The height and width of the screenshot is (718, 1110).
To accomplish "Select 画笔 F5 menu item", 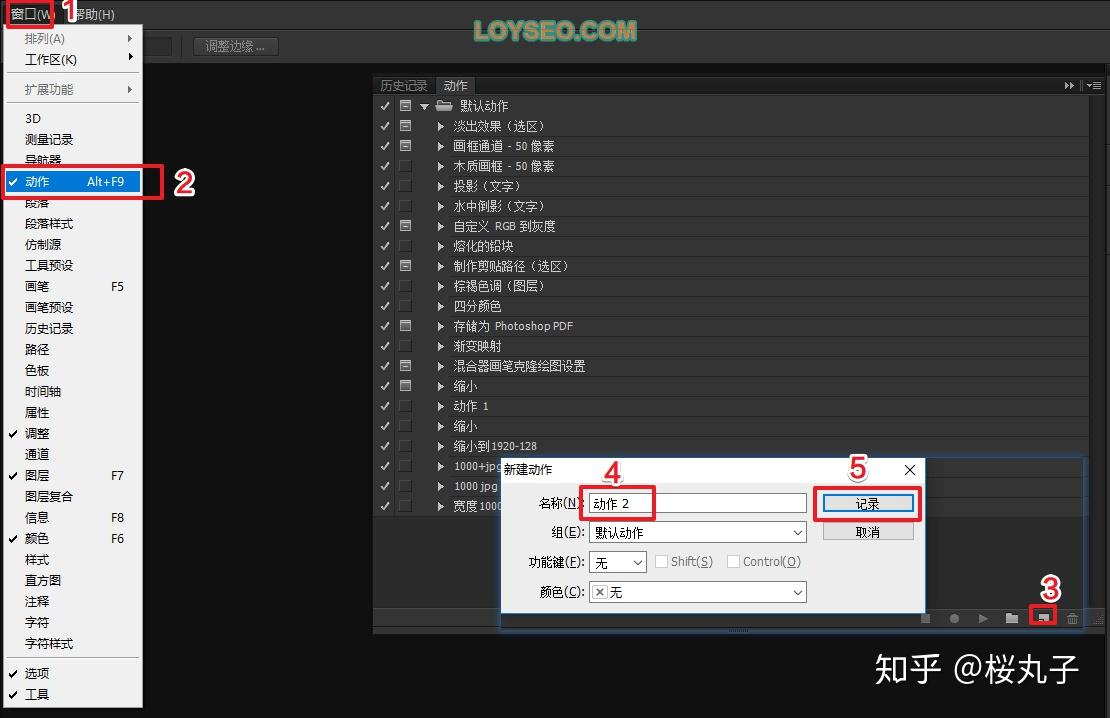I will click(72, 286).
